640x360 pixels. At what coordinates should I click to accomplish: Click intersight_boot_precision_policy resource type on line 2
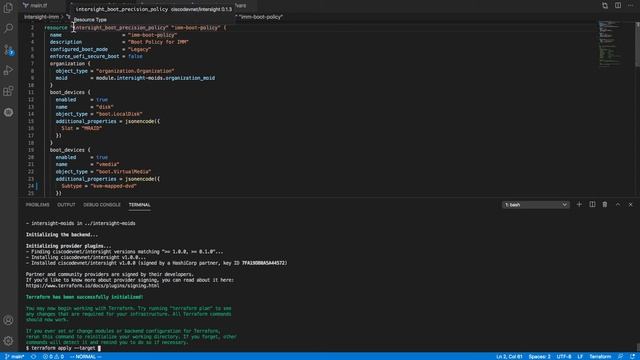click(x=121, y=28)
